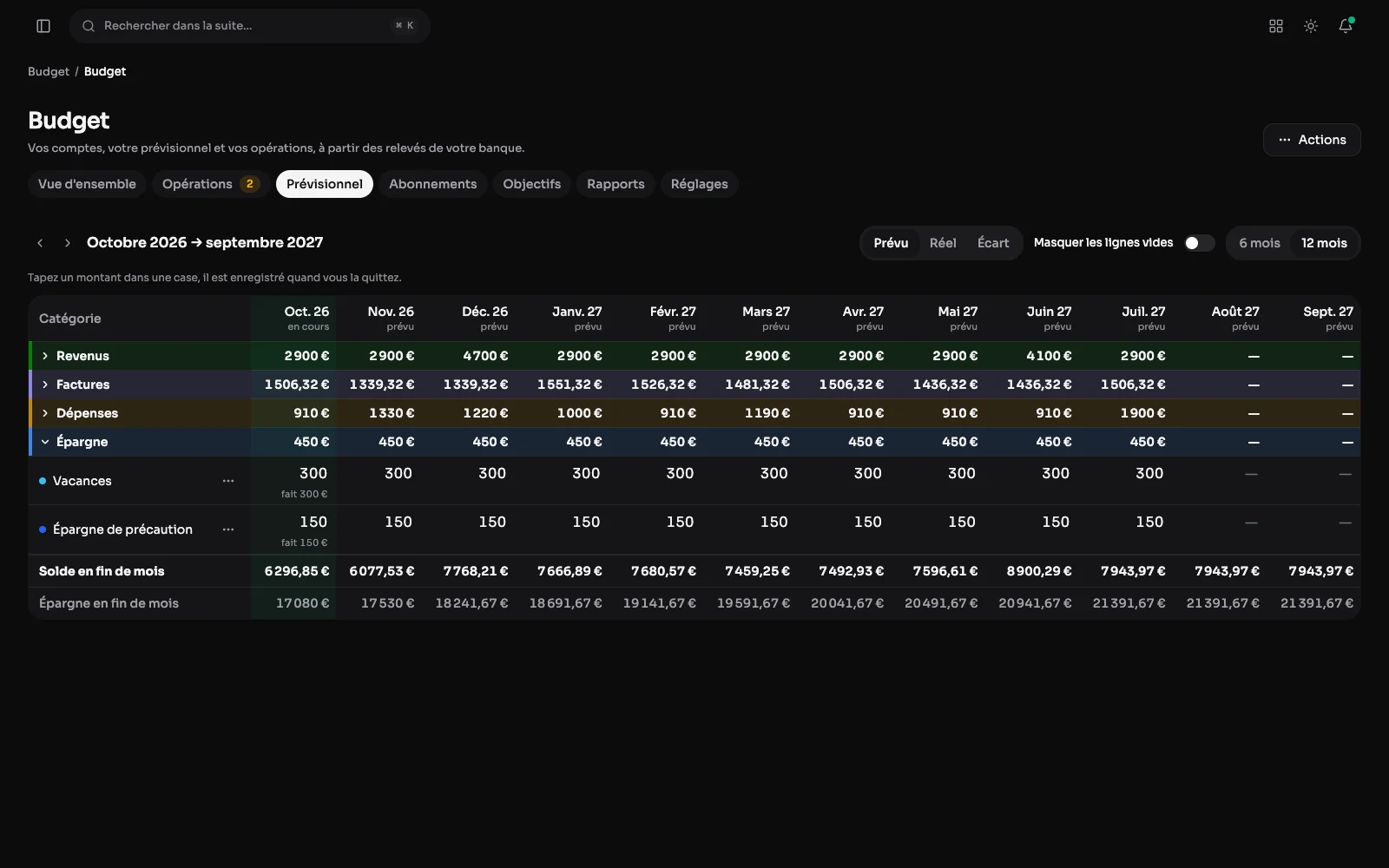Open the Objectifs tab
Screen dimensions: 1389x868
pos(532,184)
